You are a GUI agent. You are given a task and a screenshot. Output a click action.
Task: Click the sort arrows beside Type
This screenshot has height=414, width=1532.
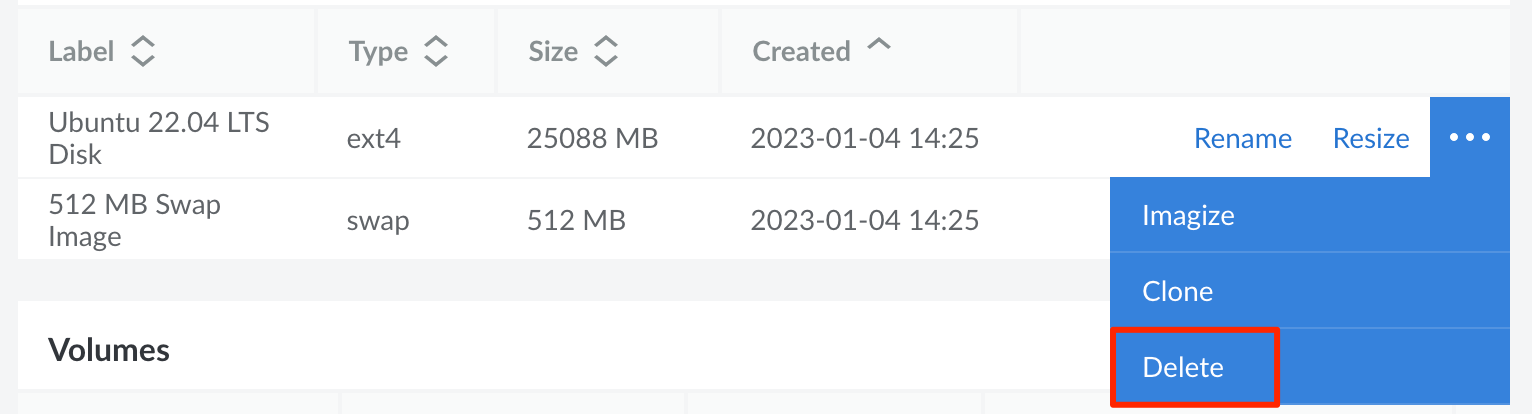tap(436, 51)
